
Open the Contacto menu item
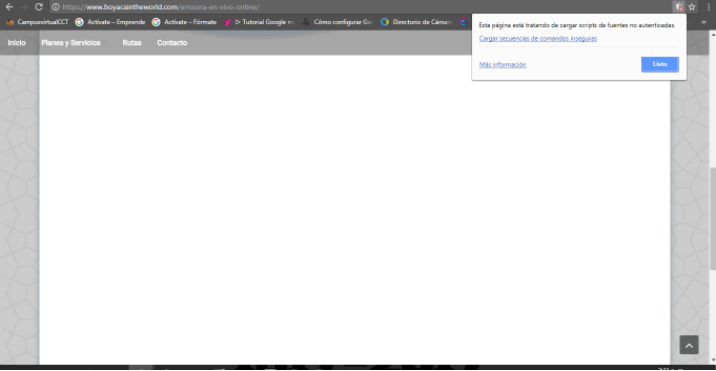point(172,42)
